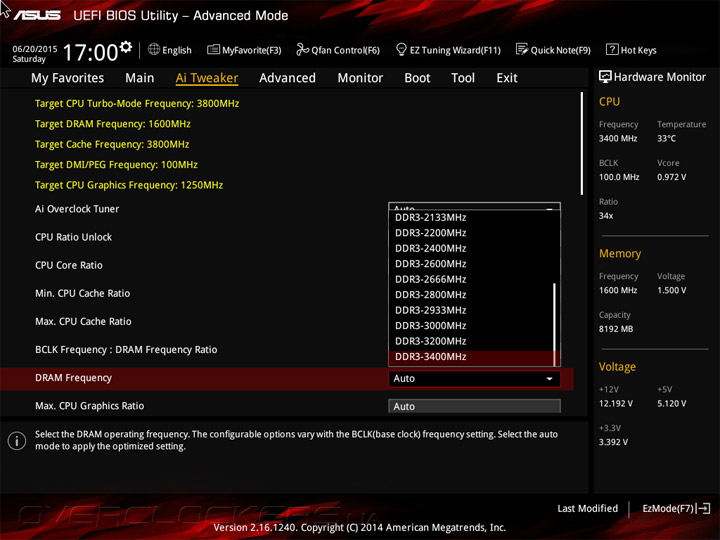Image resolution: width=720 pixels, height=540 pixels.
Task: Open MyFavorite(F3) icon
Action: (x=213, y=49)
